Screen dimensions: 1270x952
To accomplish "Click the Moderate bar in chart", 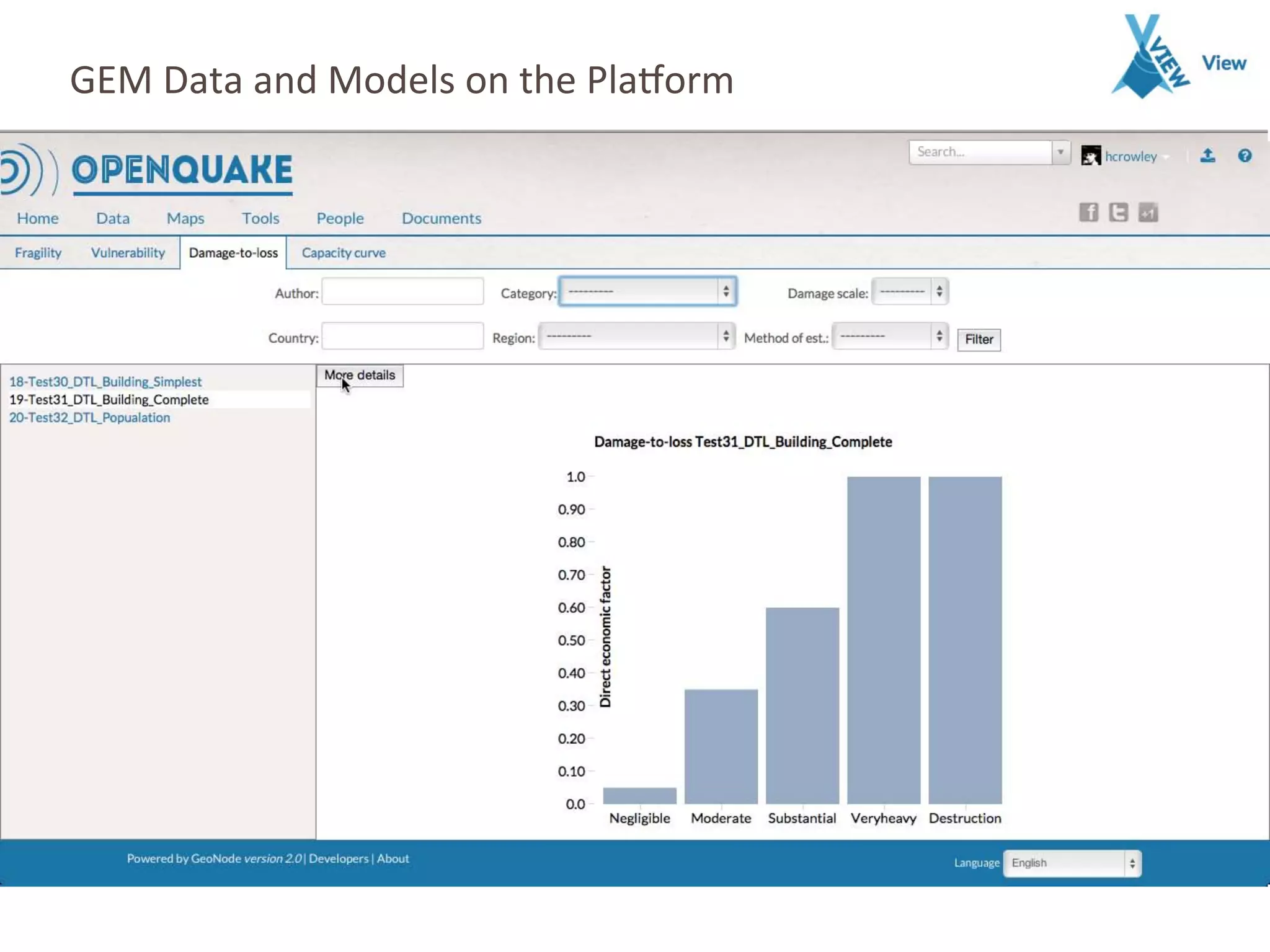I will pos(721,747).
